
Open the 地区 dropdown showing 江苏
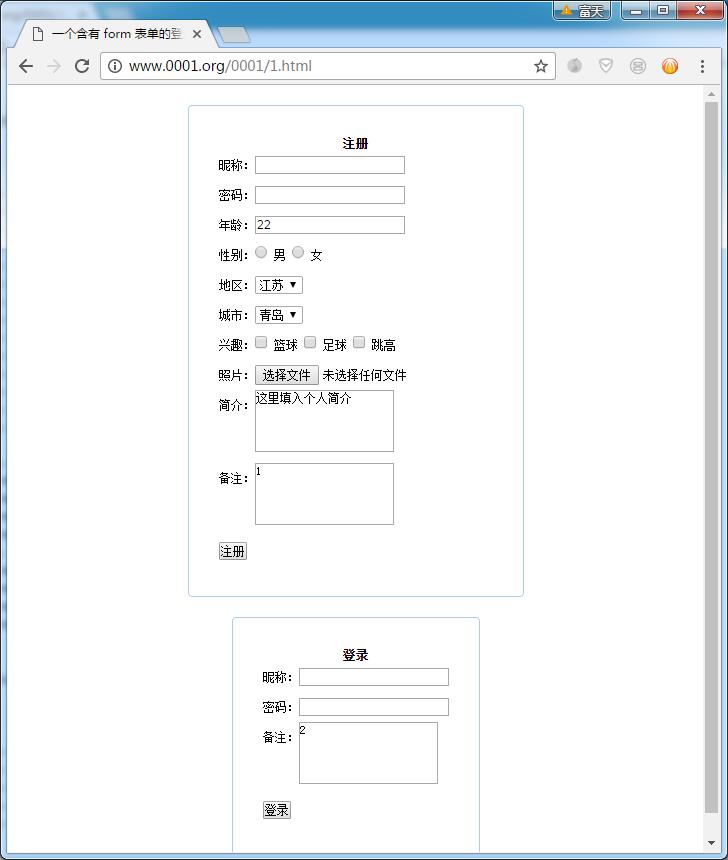click(279, 285)
